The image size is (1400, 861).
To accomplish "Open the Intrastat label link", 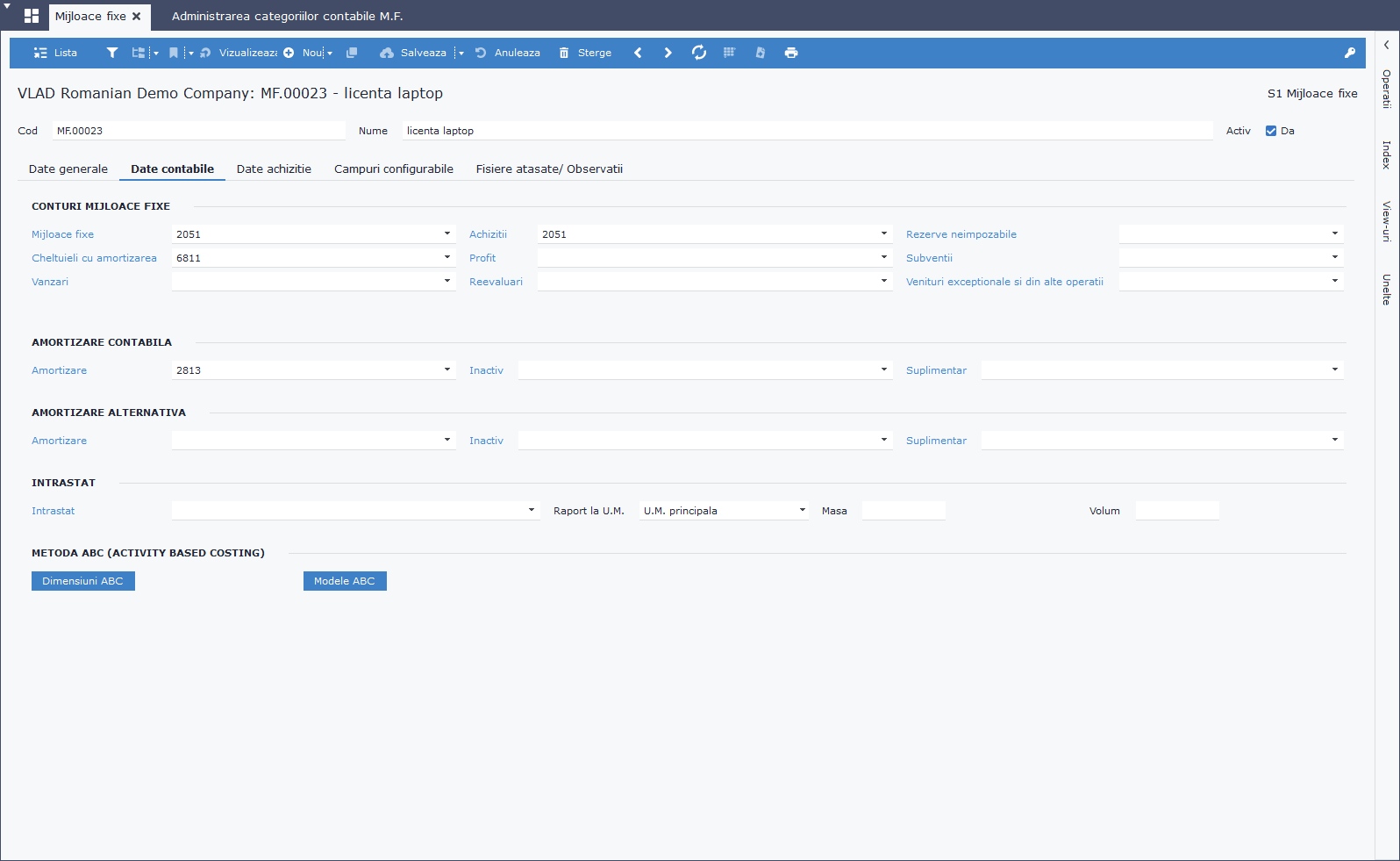I will pos(54,511).
